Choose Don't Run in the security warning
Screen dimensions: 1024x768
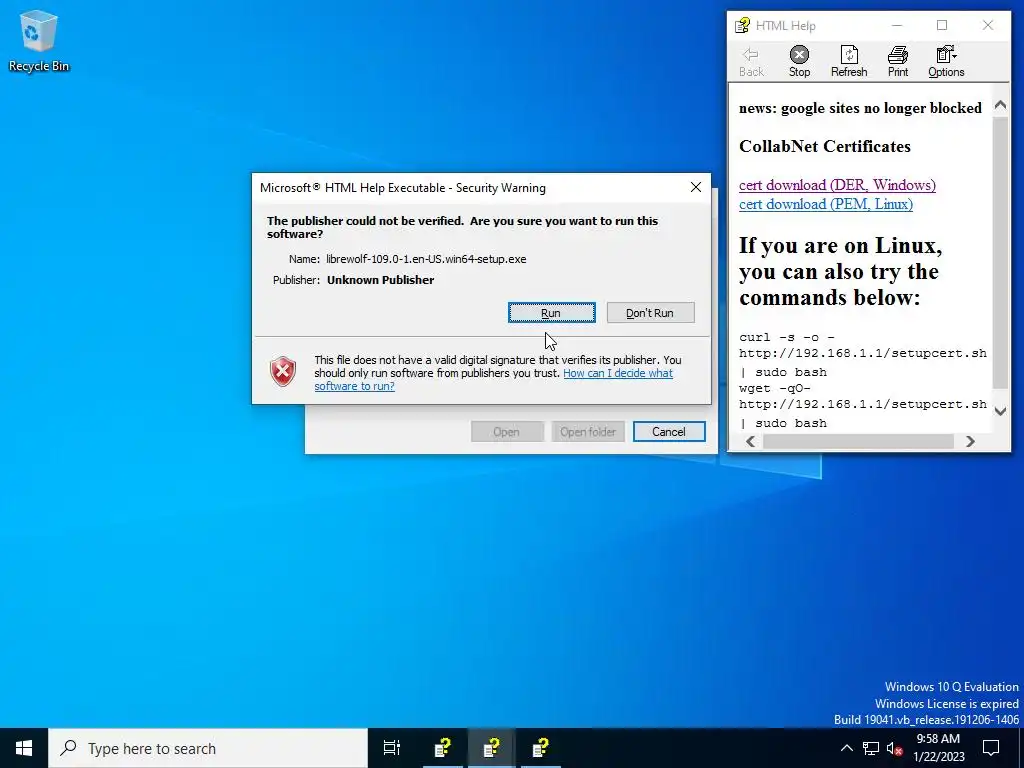click(650, 313)
